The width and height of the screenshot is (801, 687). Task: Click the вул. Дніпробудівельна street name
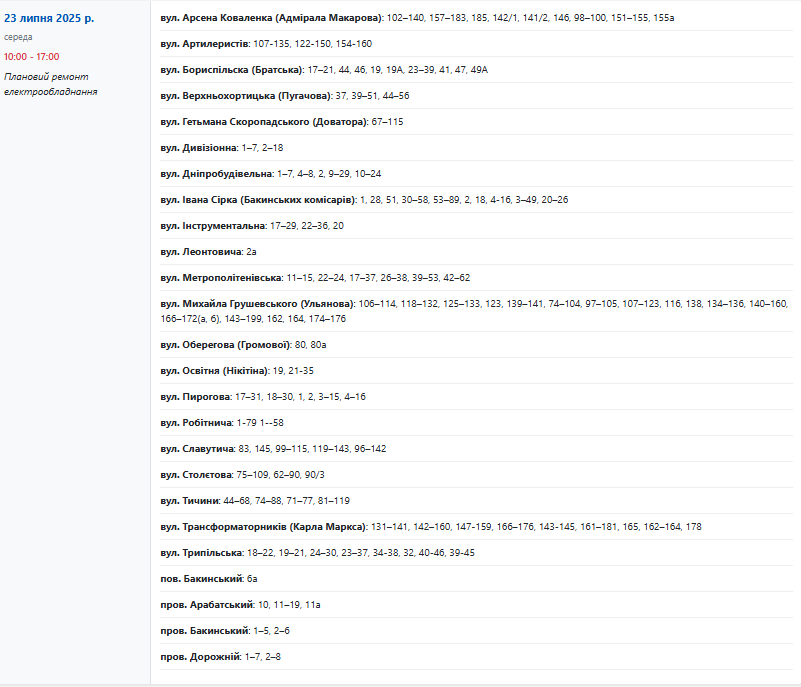[x=217, y=174]
